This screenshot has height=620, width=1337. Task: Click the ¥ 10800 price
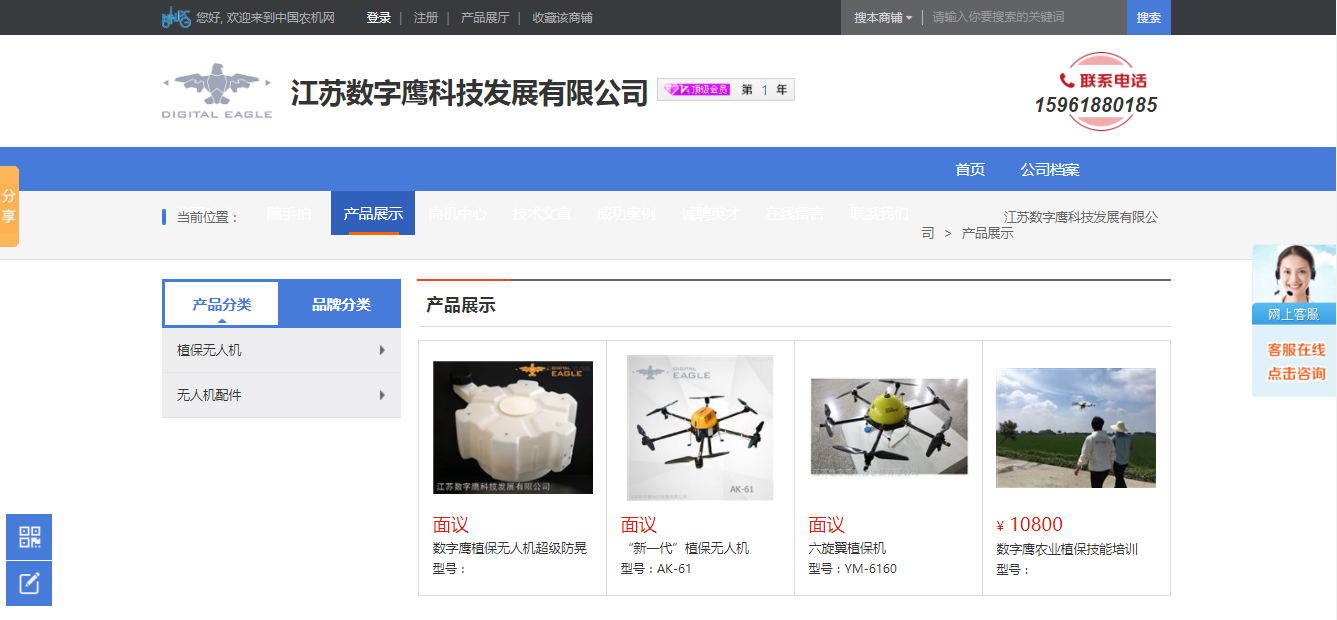tap(1030, 525)
